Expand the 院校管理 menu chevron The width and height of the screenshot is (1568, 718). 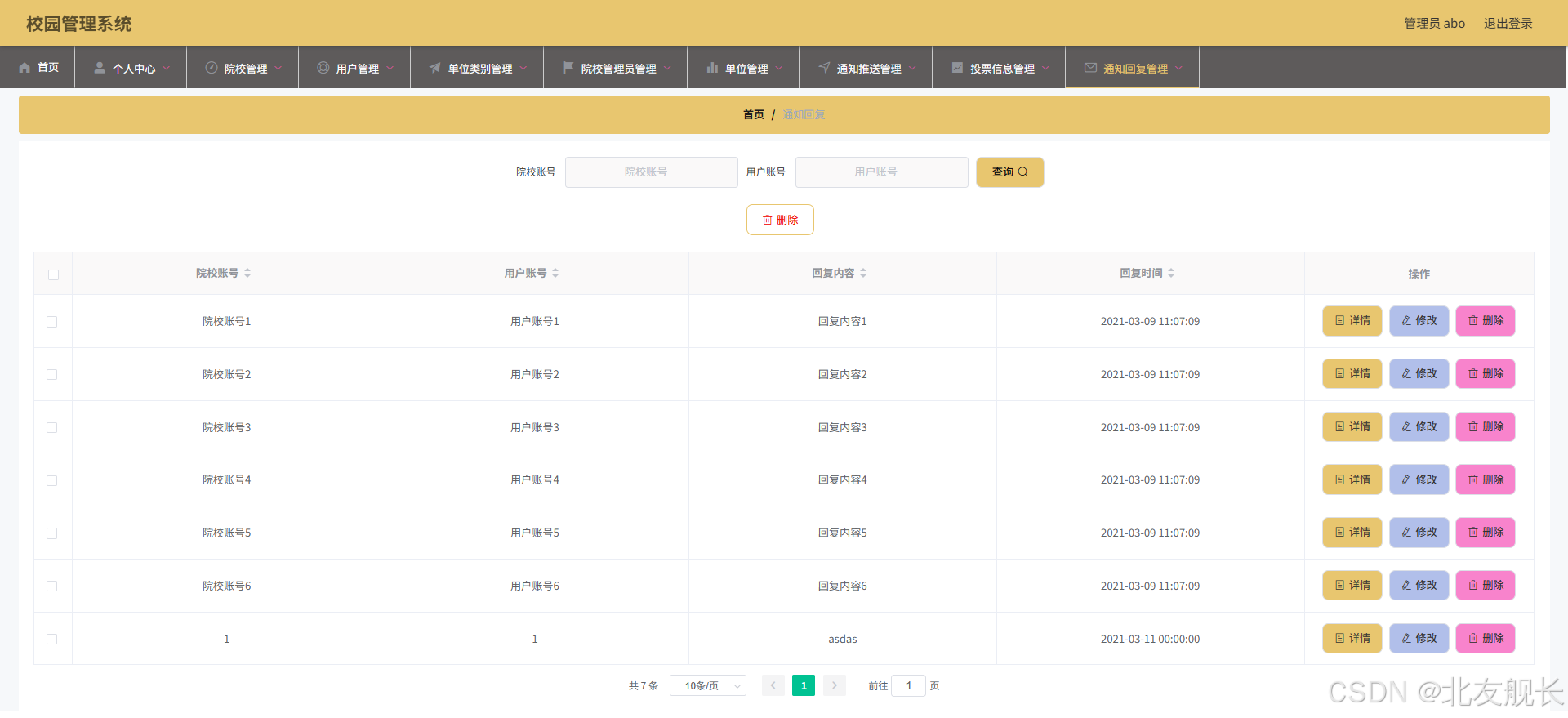click(278, 69)
